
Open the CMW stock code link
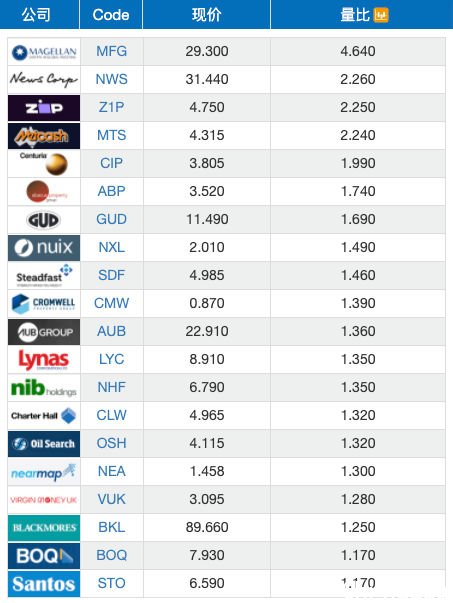(x=112, y=303)
